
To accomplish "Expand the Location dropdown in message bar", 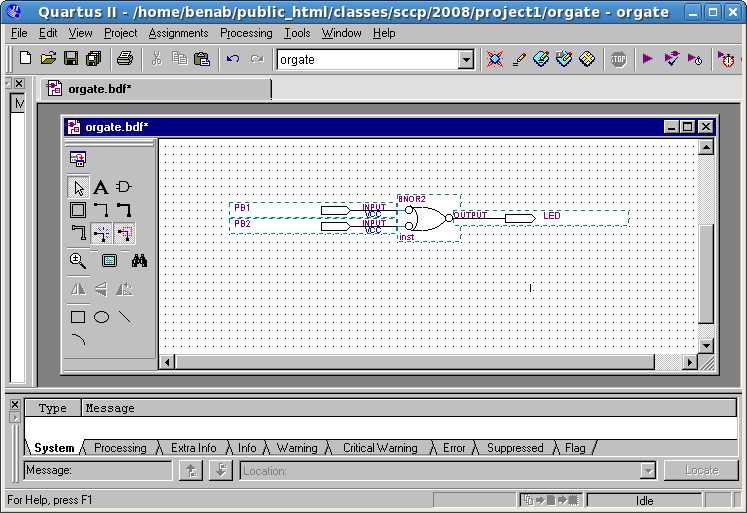I will pos(647,471).
